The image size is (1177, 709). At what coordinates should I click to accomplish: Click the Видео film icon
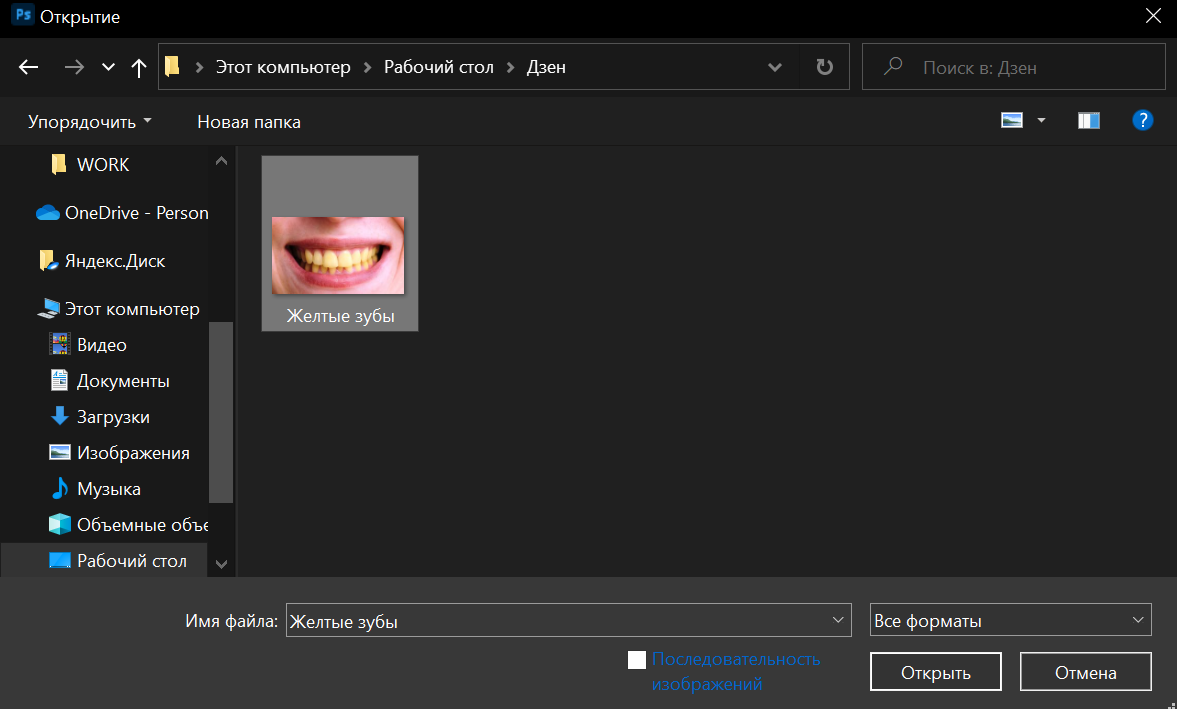pos(59,344)
